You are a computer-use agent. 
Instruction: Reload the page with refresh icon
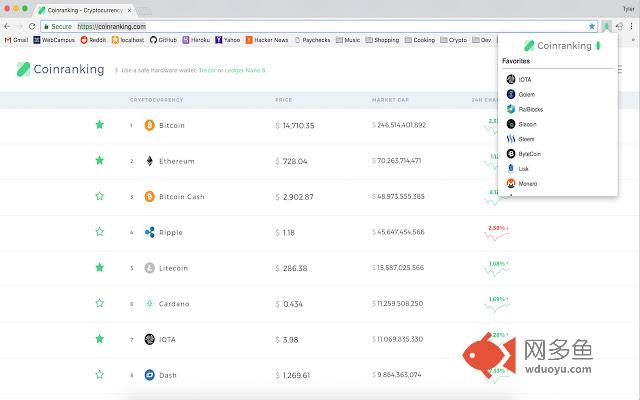pyautogui.click(x=32, y=26)
